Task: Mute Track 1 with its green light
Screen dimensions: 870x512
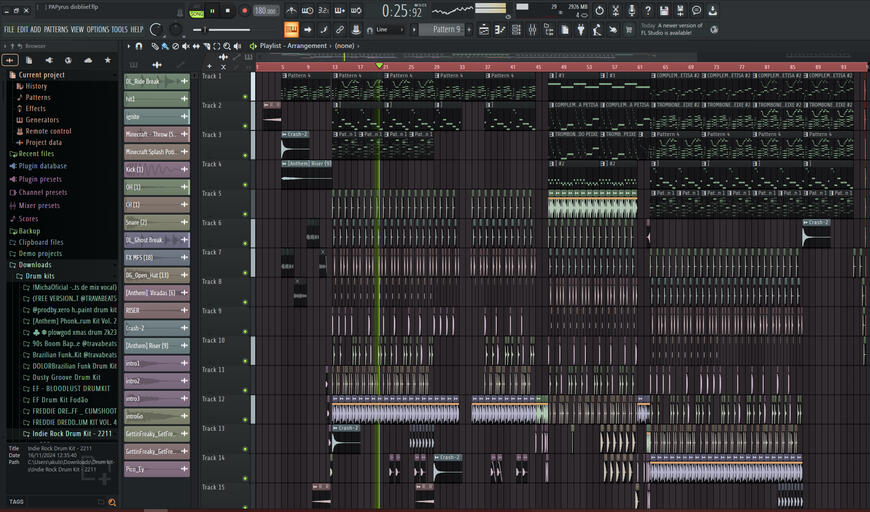Action: click(x=245, y=97)
